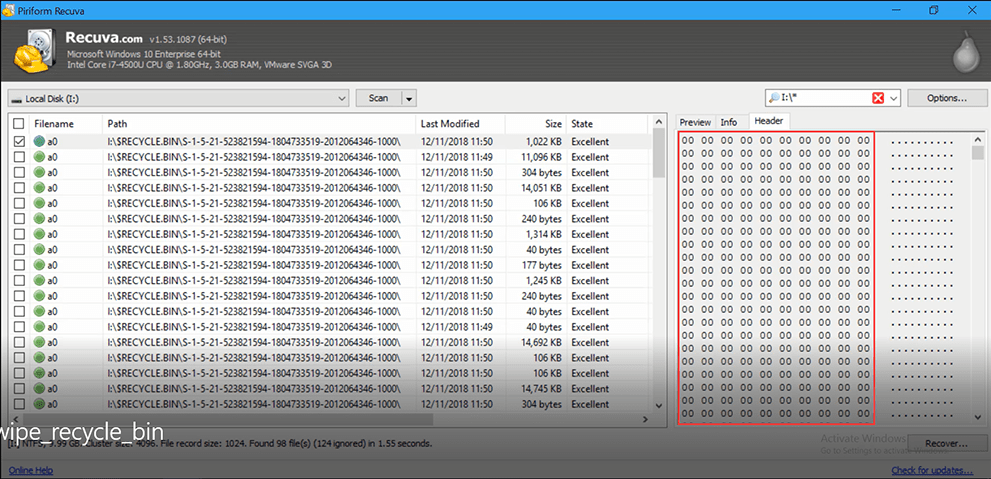Click the green status icon of the 11,096 KB file
991x479 pixels.
point(40,158)
